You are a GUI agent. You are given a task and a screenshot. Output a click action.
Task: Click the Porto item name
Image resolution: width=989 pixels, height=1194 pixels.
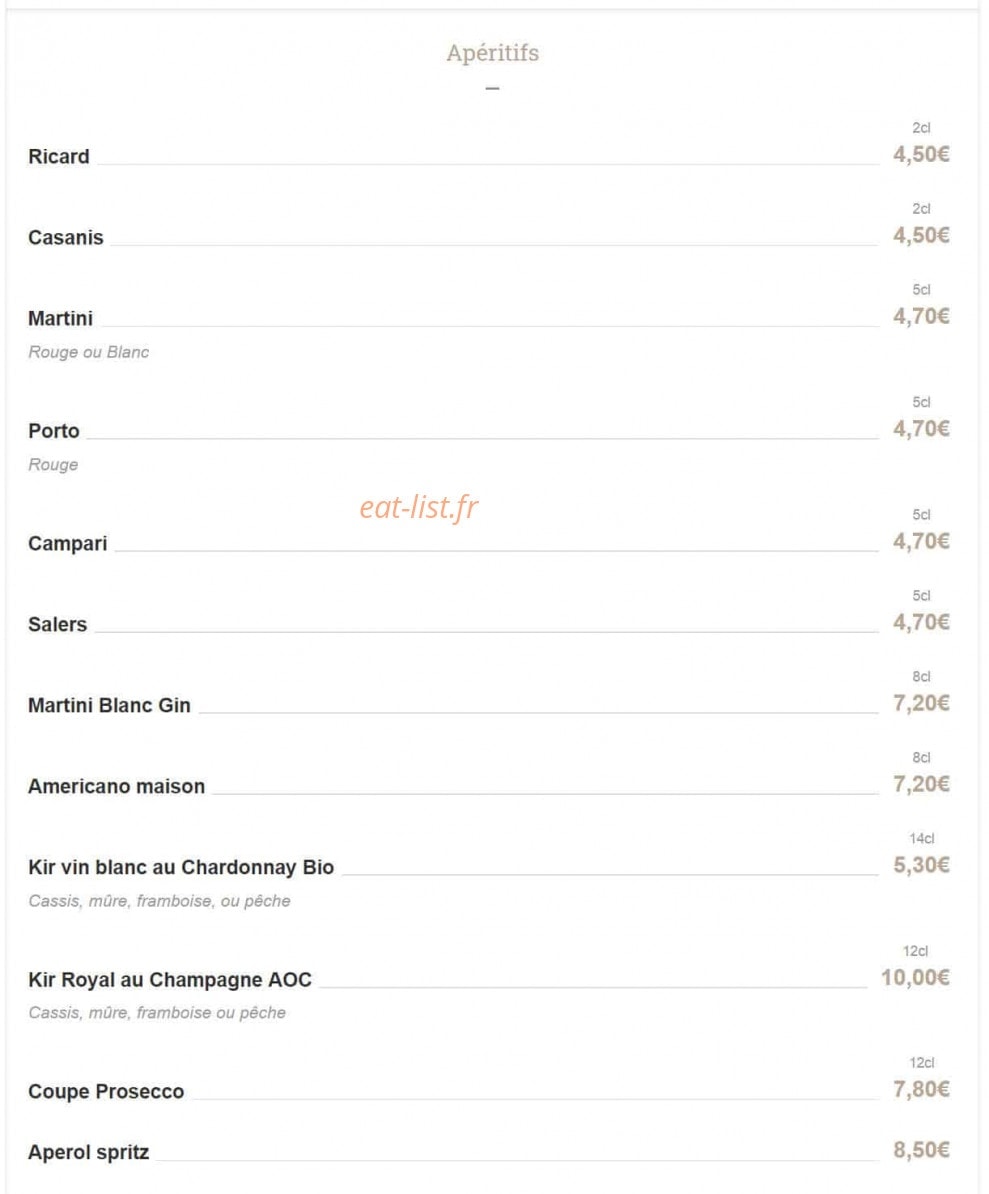(x=53, y=431)
